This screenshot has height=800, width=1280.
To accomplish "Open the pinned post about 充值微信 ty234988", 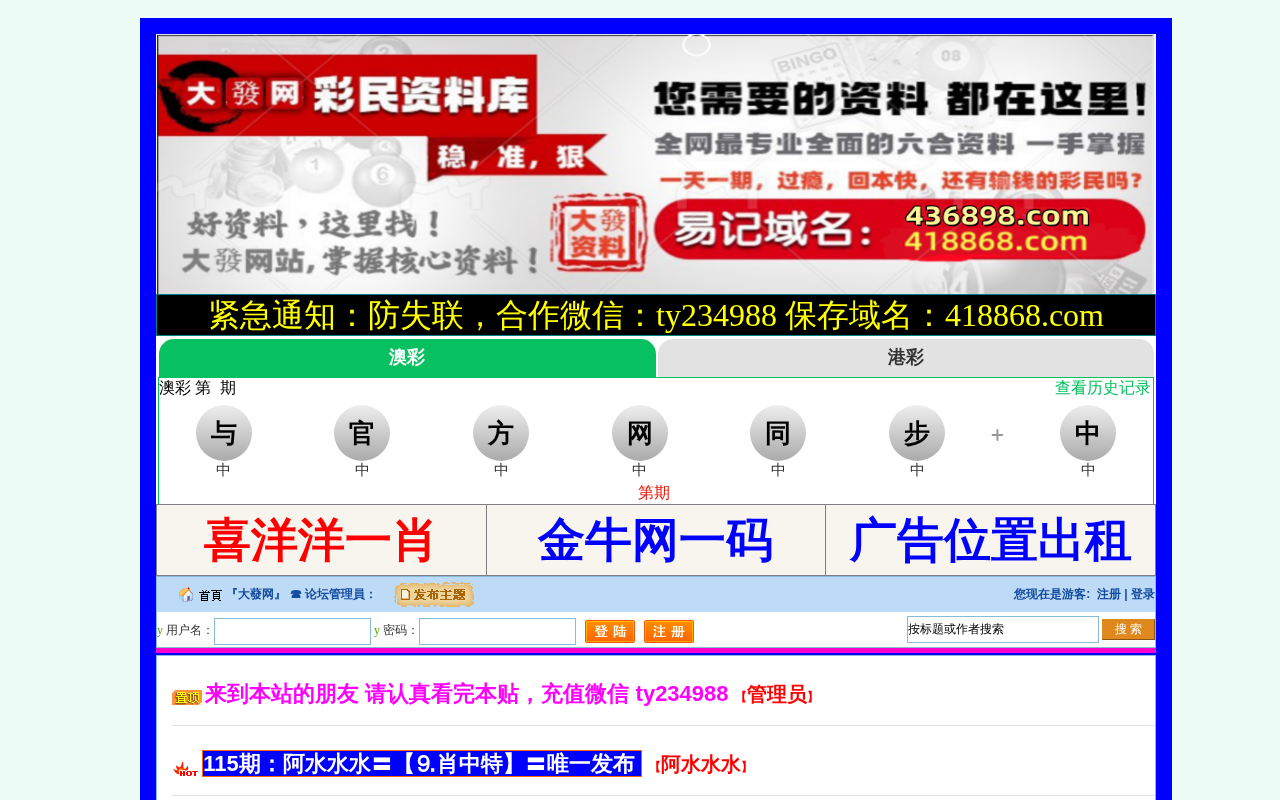I will (466, 694).
